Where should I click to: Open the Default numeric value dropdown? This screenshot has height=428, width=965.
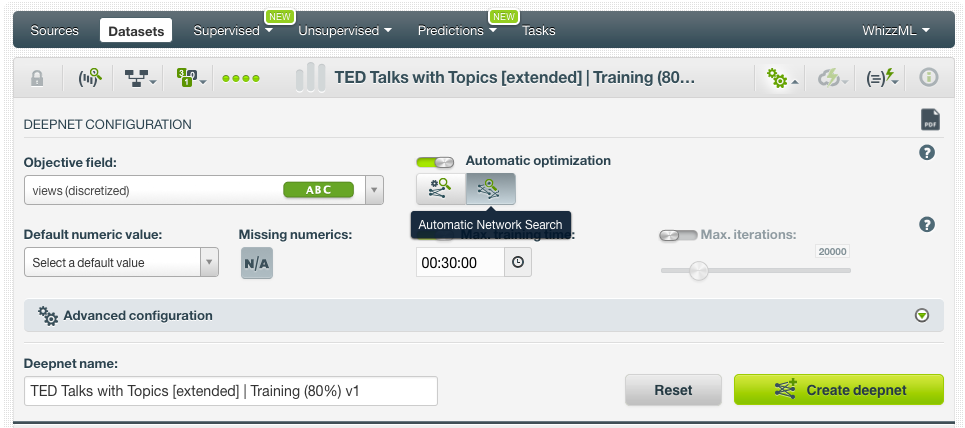click(210, 263)
